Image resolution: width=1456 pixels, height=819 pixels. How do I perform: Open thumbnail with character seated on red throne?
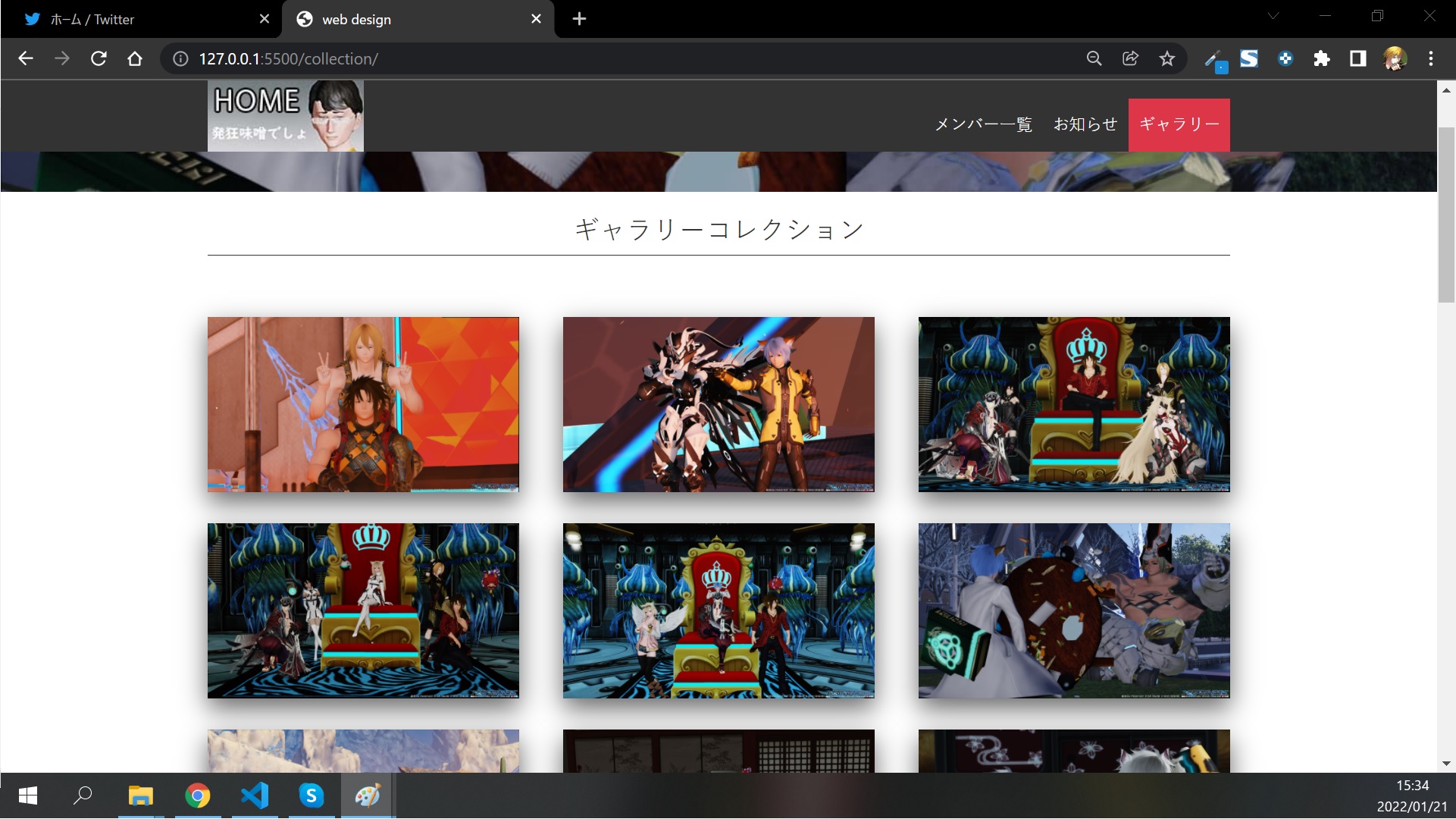[1074, 404]
